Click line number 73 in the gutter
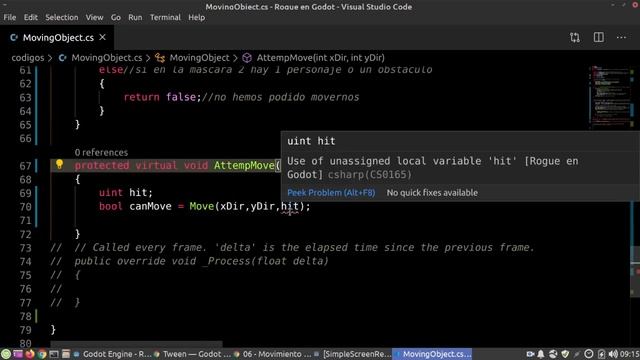The image size is (640, 360). (25, 248)
